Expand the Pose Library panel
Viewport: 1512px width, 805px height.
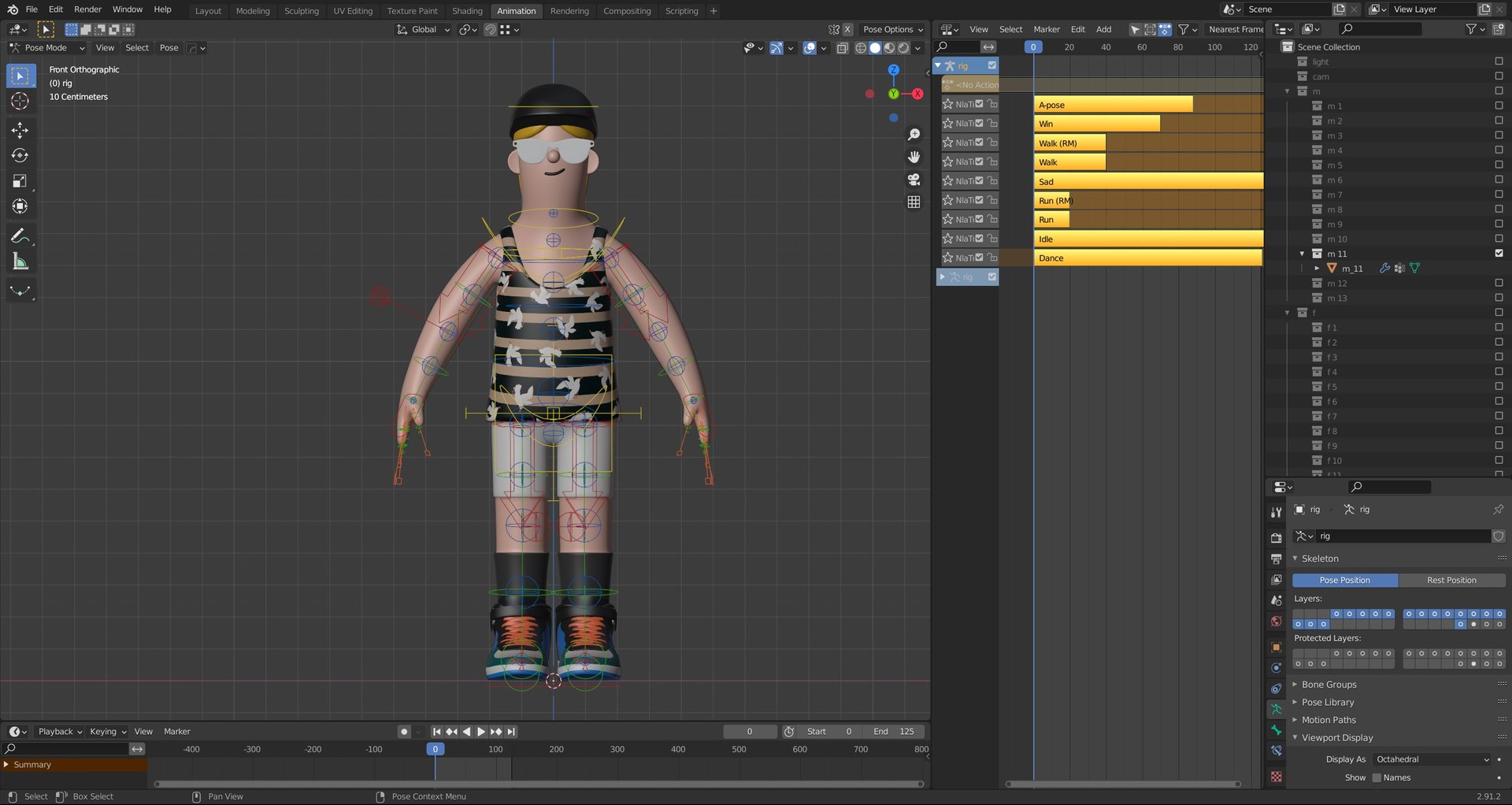coord(1328,703)
